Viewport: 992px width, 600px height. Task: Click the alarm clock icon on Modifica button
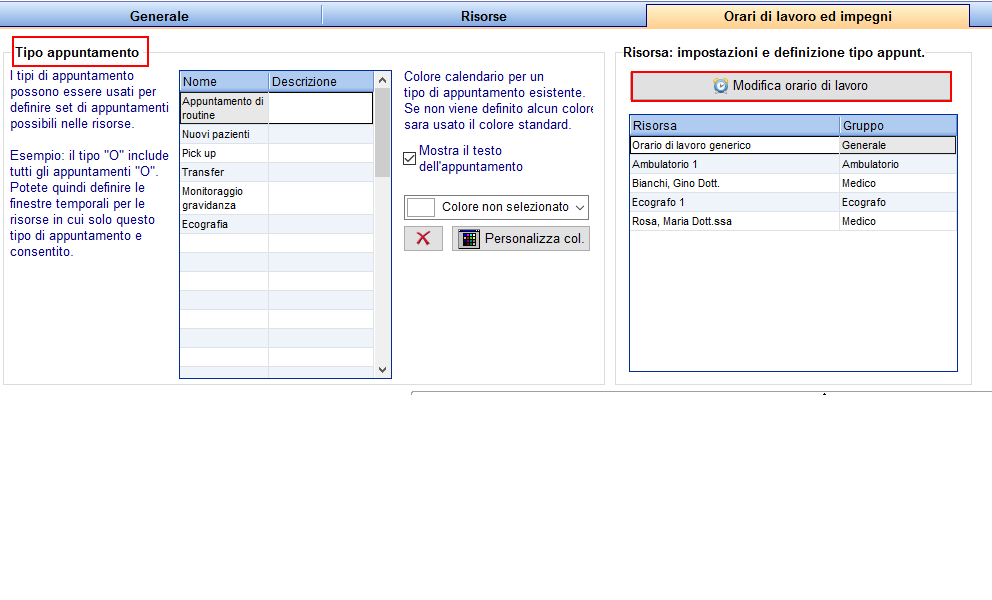tap(721, 85)
